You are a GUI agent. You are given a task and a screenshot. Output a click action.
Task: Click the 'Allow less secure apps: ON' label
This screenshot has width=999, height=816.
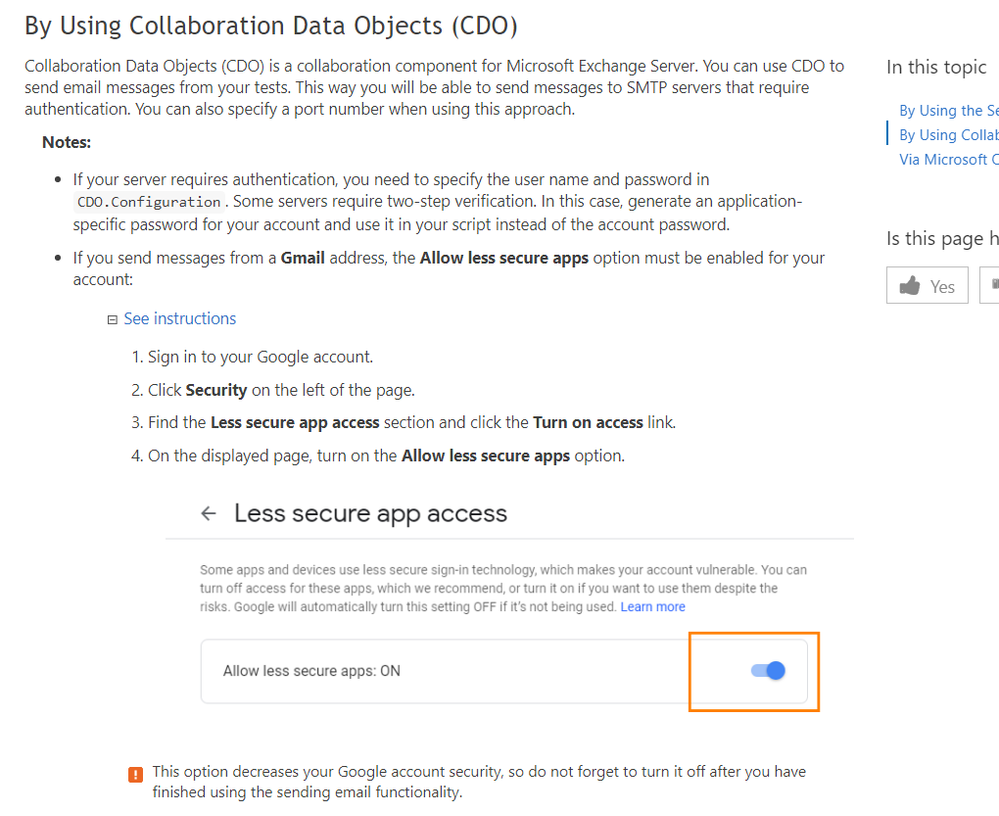[311, 671]
